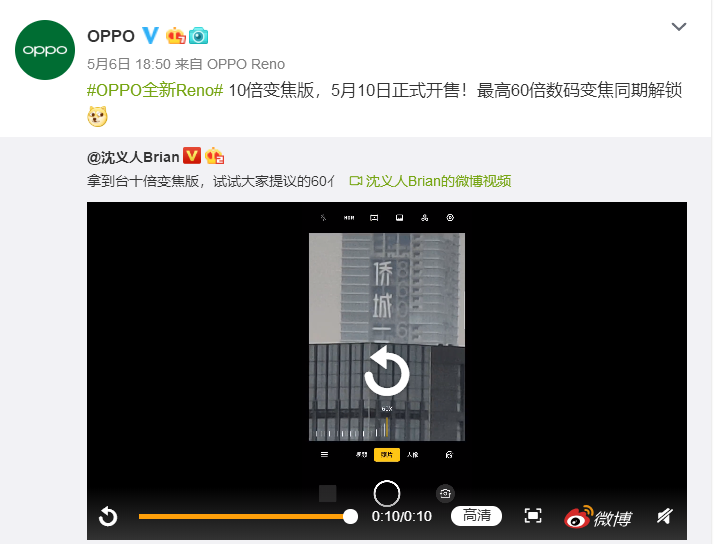Click the crown membership badge next to OPPO
721x544 pixels.
tap(175, 35)
